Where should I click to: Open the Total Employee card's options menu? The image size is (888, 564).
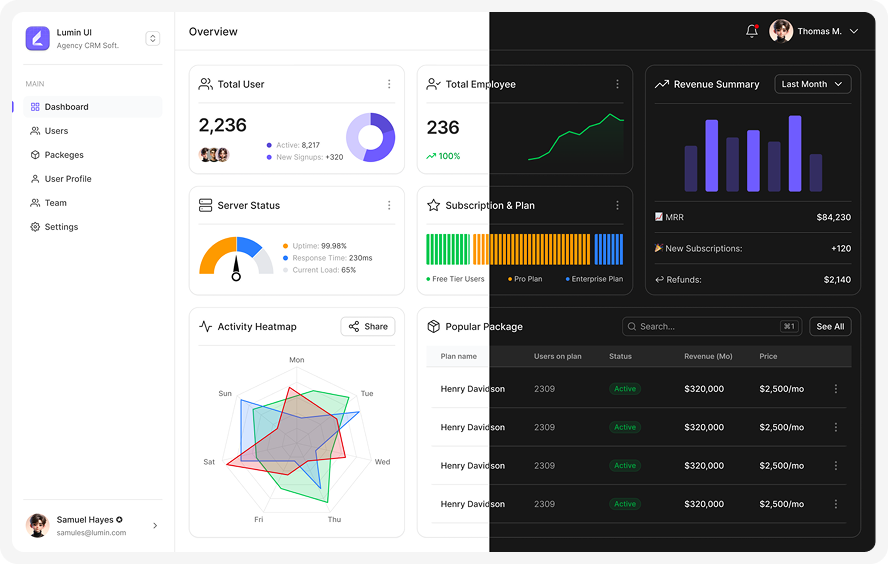tap(617, 85)
